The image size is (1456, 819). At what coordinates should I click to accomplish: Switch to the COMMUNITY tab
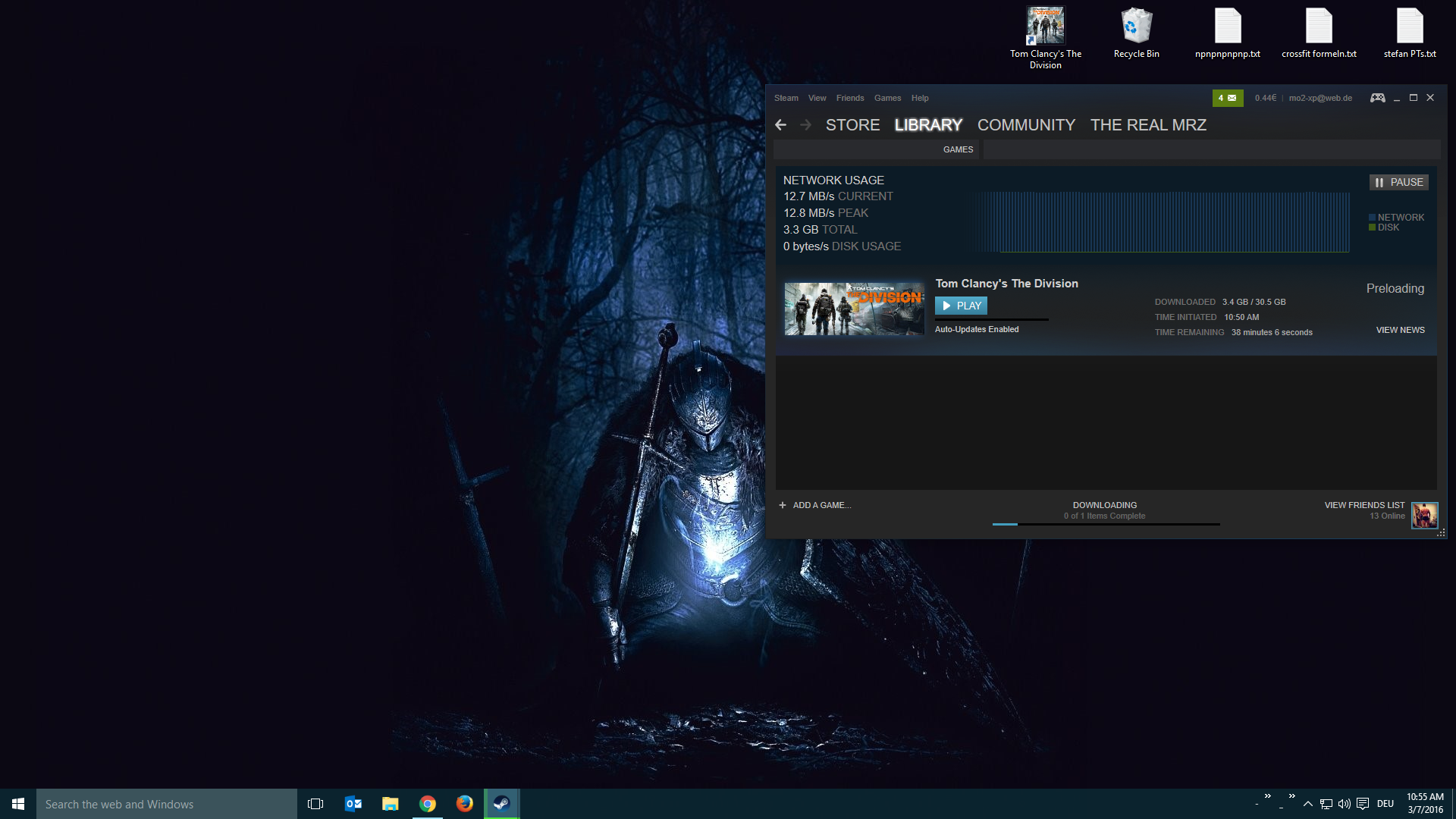(x=1026, y=125)
